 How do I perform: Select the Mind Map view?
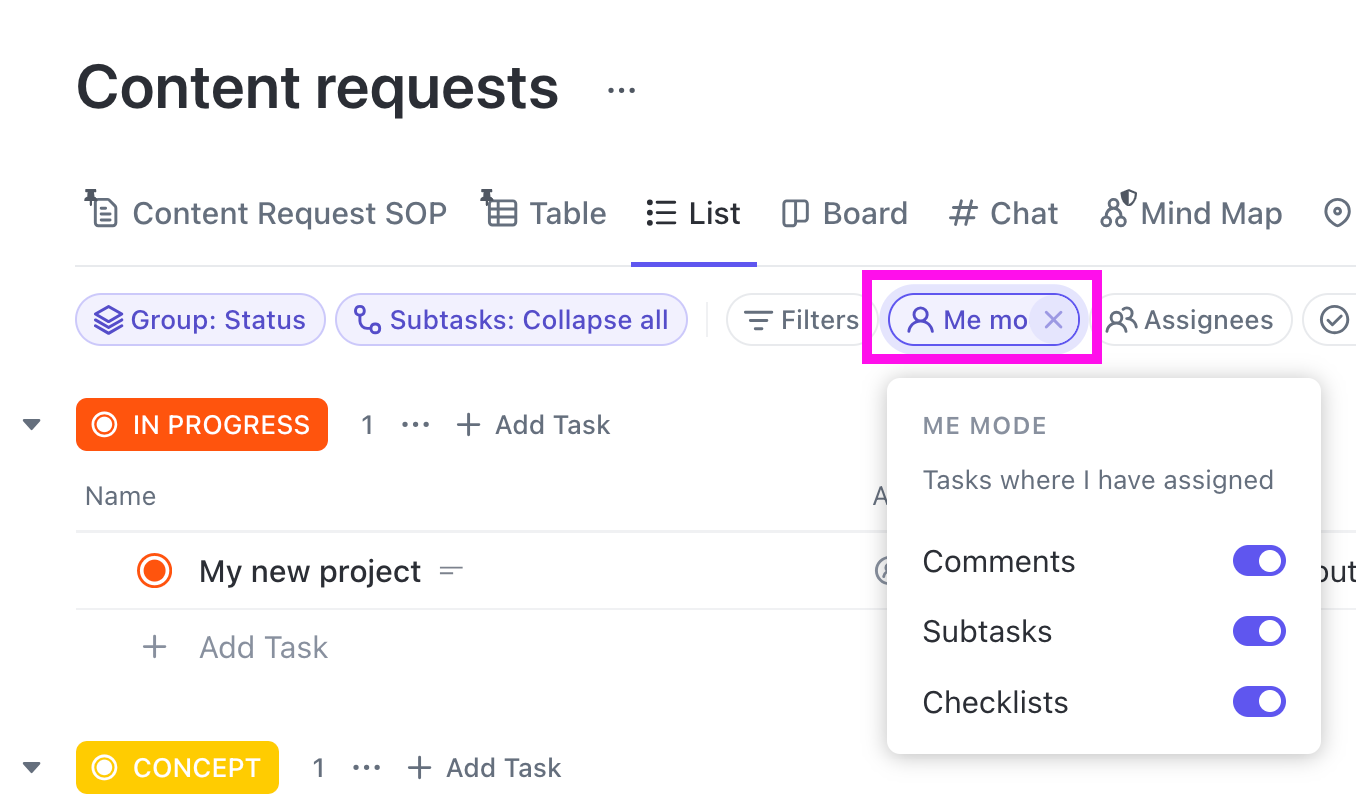point(1191,212)
